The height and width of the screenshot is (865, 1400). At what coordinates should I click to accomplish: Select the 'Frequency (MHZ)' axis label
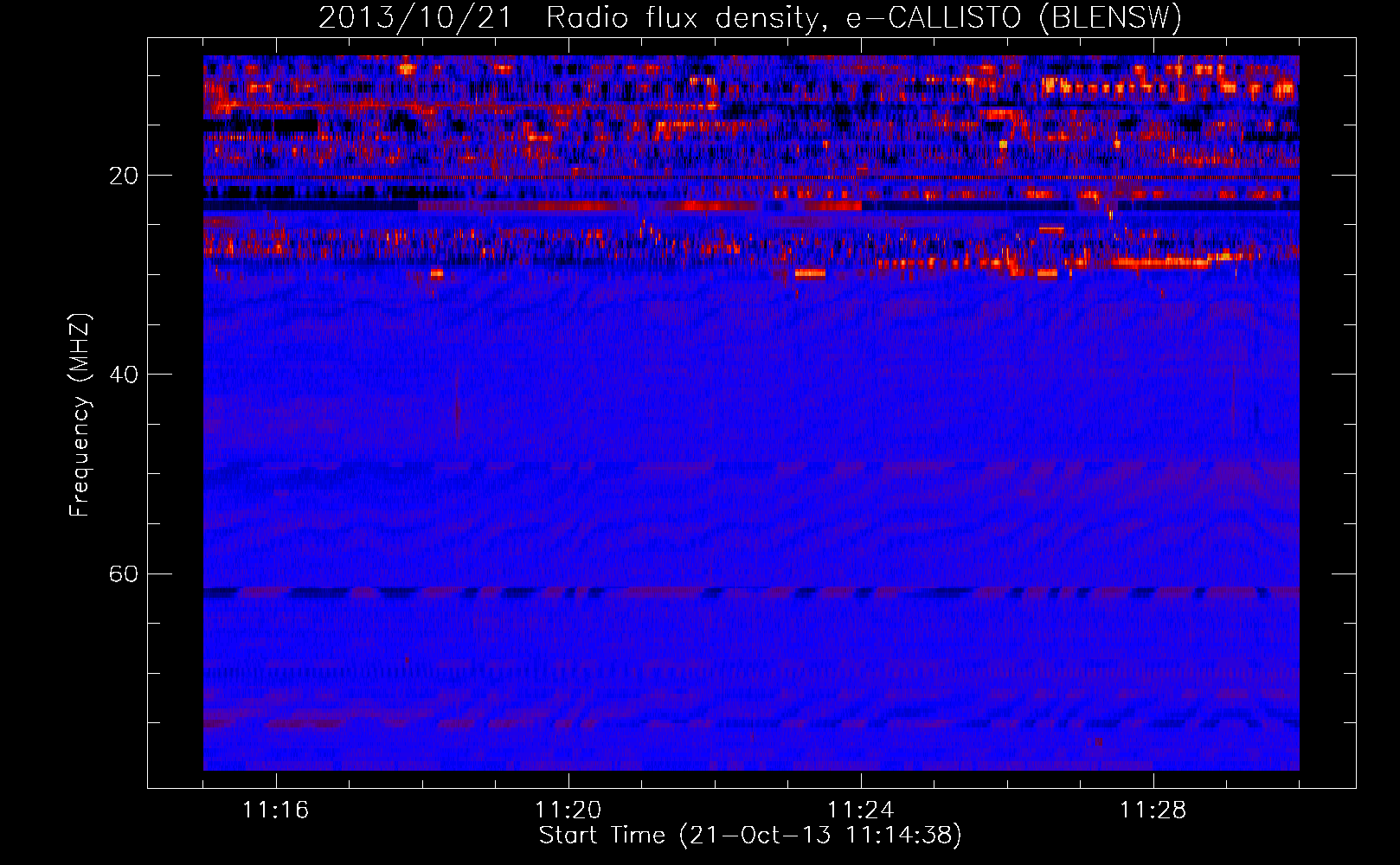coord(80,415)
